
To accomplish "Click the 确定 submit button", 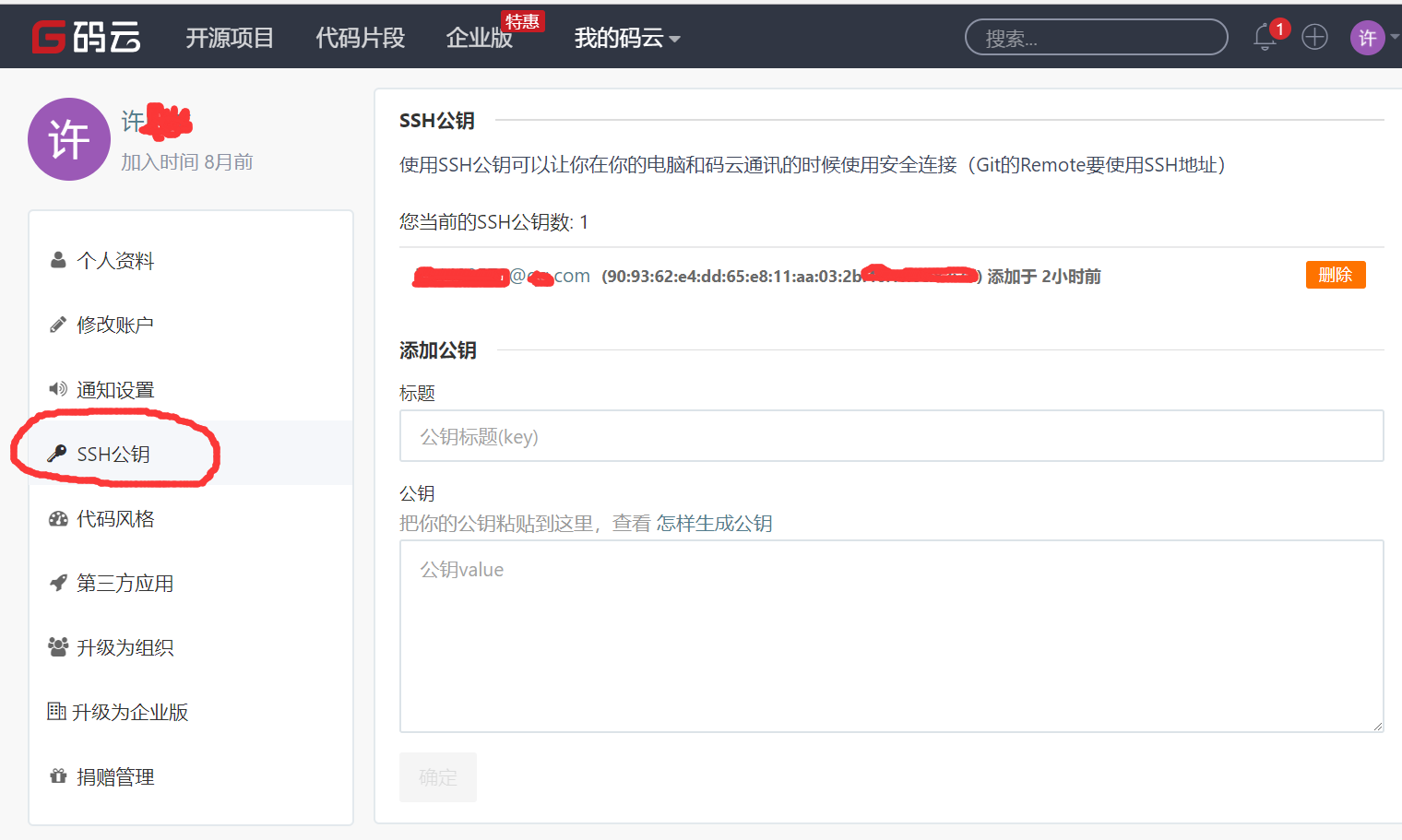I will click(x=438, y=777).
